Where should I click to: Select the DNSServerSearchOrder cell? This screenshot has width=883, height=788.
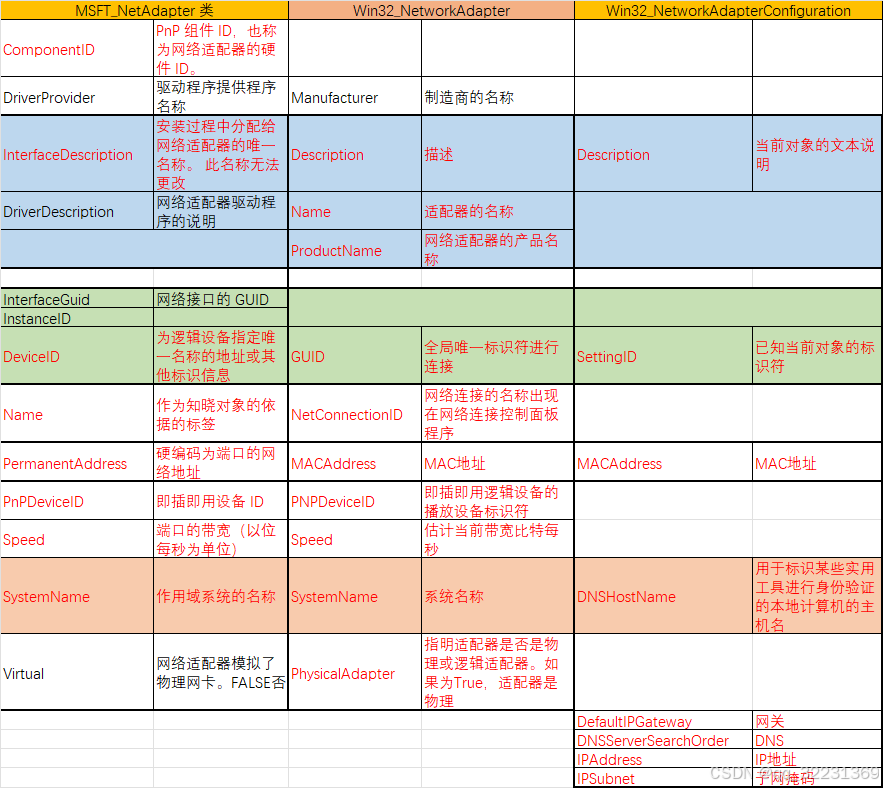click(x=663, y=740)
